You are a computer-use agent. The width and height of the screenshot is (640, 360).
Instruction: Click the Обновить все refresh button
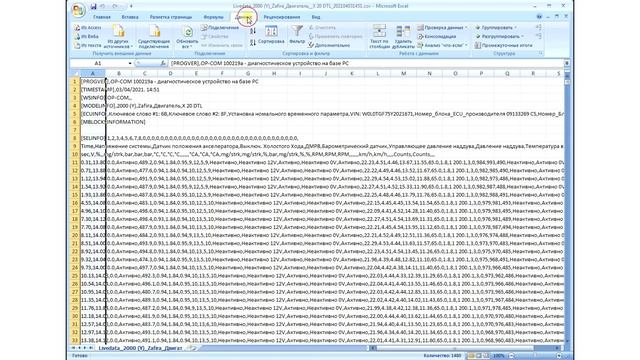tap(187, 37)
